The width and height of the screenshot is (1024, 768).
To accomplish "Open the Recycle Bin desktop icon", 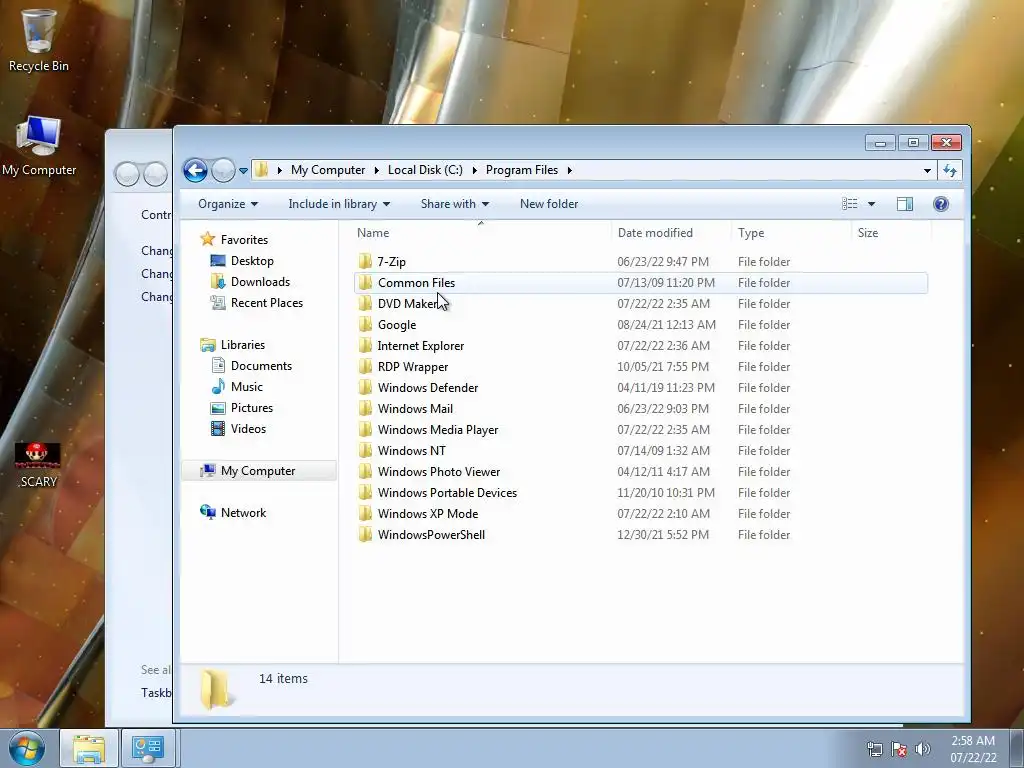I will click(x=39, y=39).
